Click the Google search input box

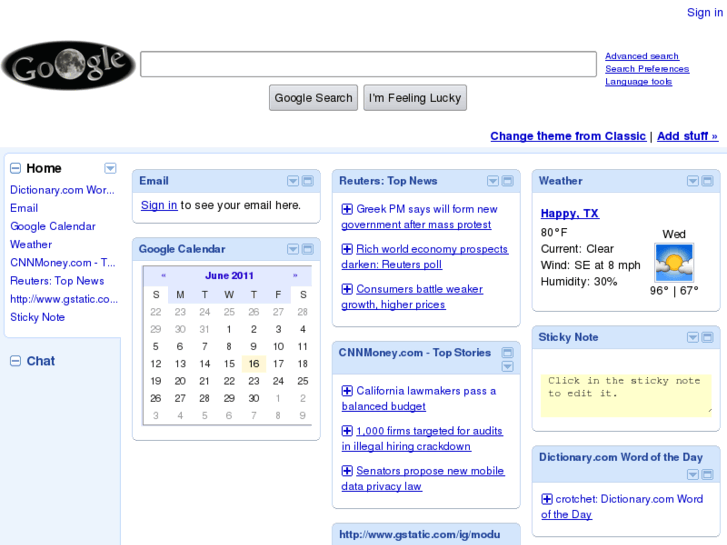[x=369, y=64]
